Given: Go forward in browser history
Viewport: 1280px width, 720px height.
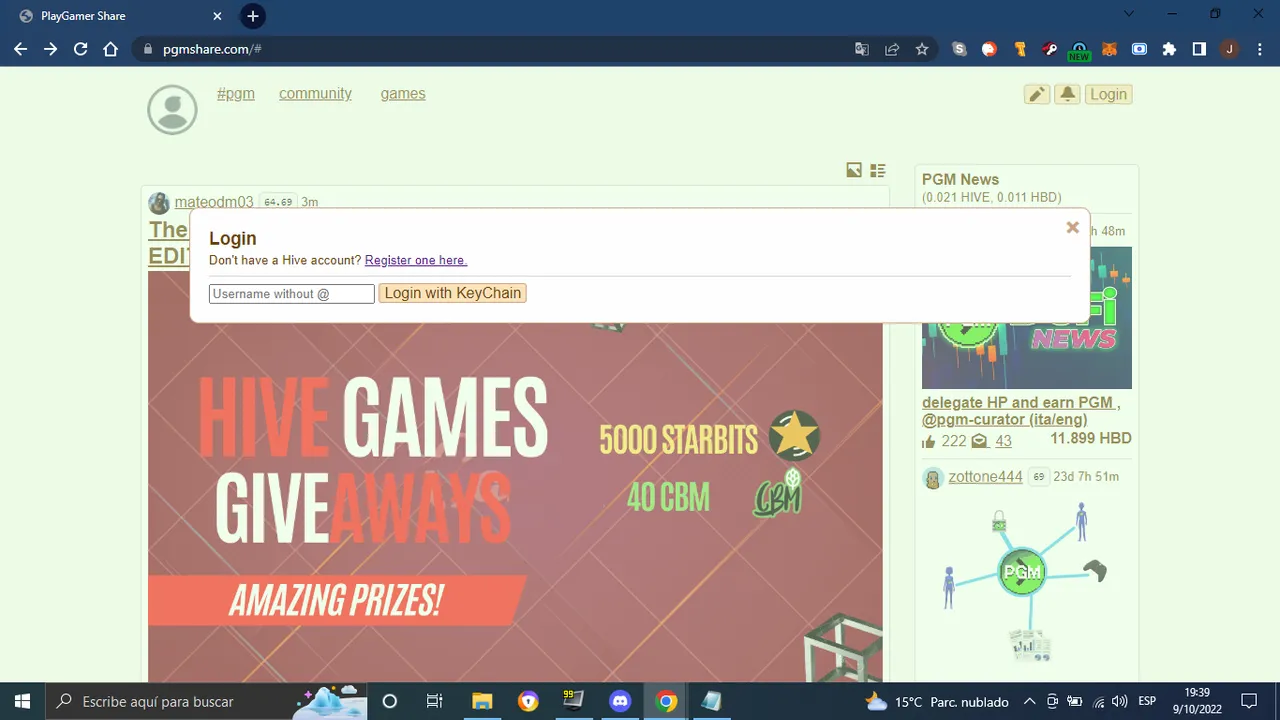Looking at the screenshot, I should [x=50, y=49].
